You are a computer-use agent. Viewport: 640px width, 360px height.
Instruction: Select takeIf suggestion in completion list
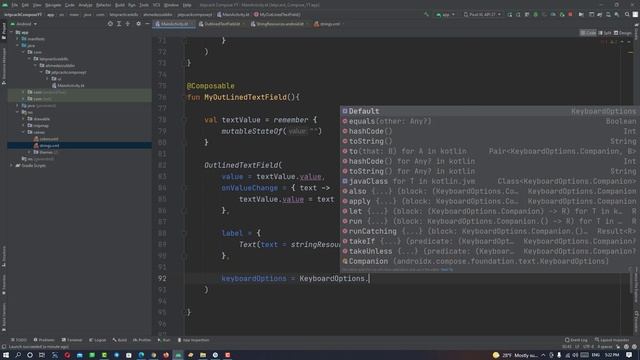pyautogui.click(x=490, y=241)
